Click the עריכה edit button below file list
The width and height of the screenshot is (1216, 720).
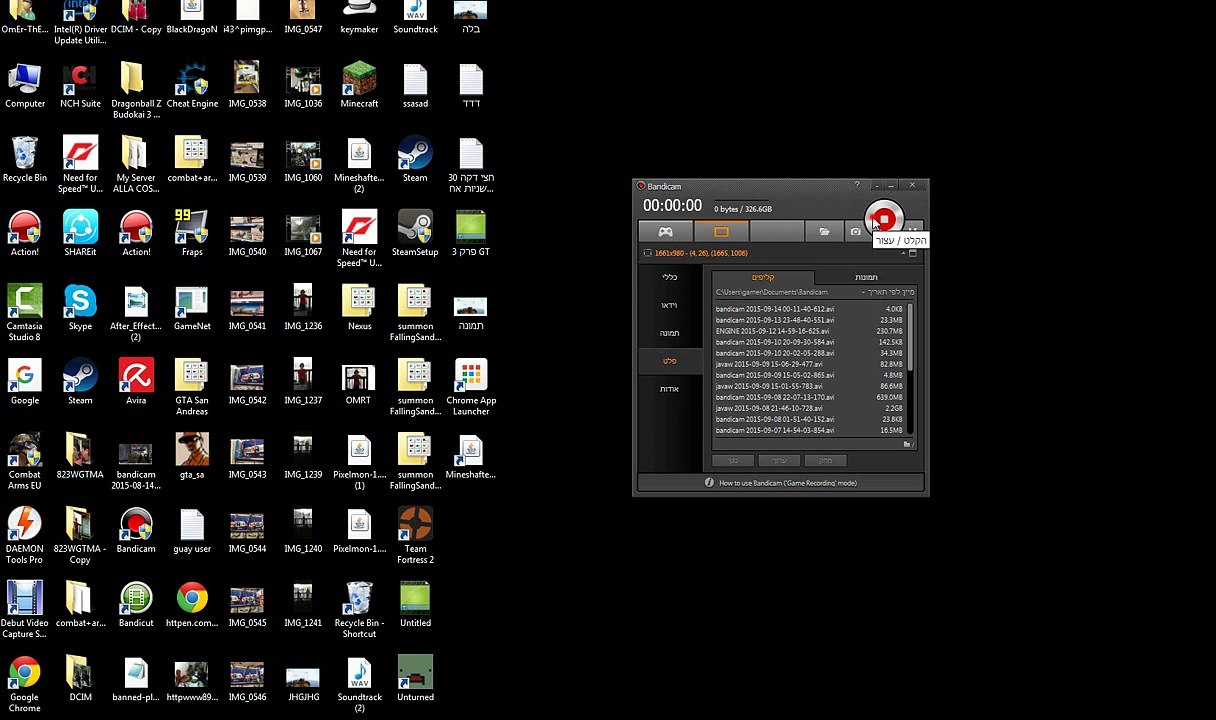[779, 460]
